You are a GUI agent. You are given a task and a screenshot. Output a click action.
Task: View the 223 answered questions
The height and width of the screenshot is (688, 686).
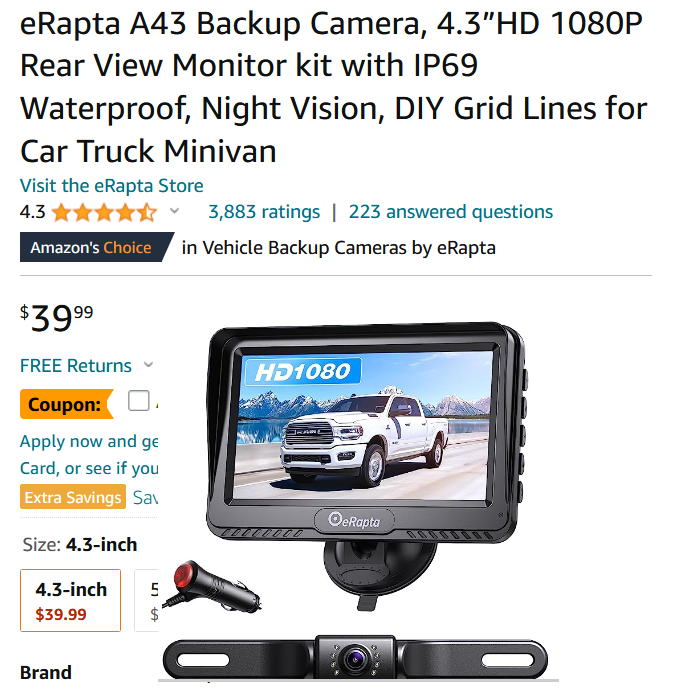451,212
